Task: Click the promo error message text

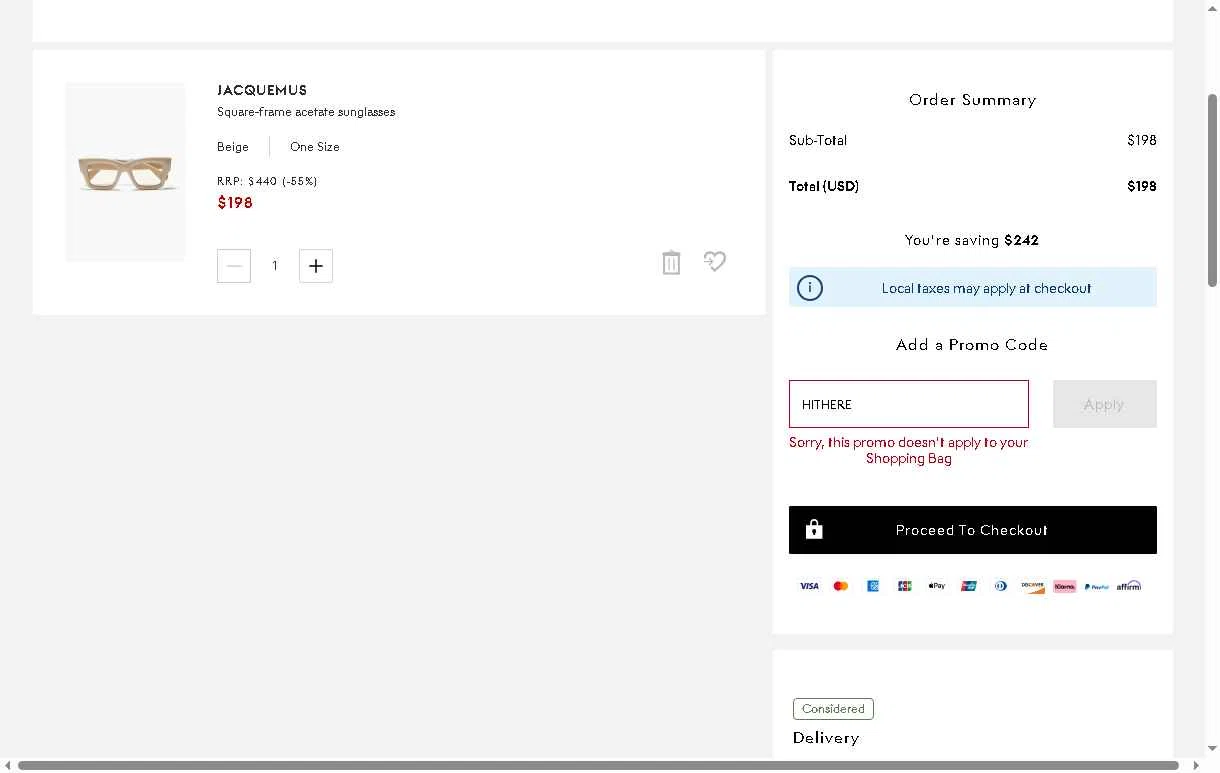Action: 909,450
